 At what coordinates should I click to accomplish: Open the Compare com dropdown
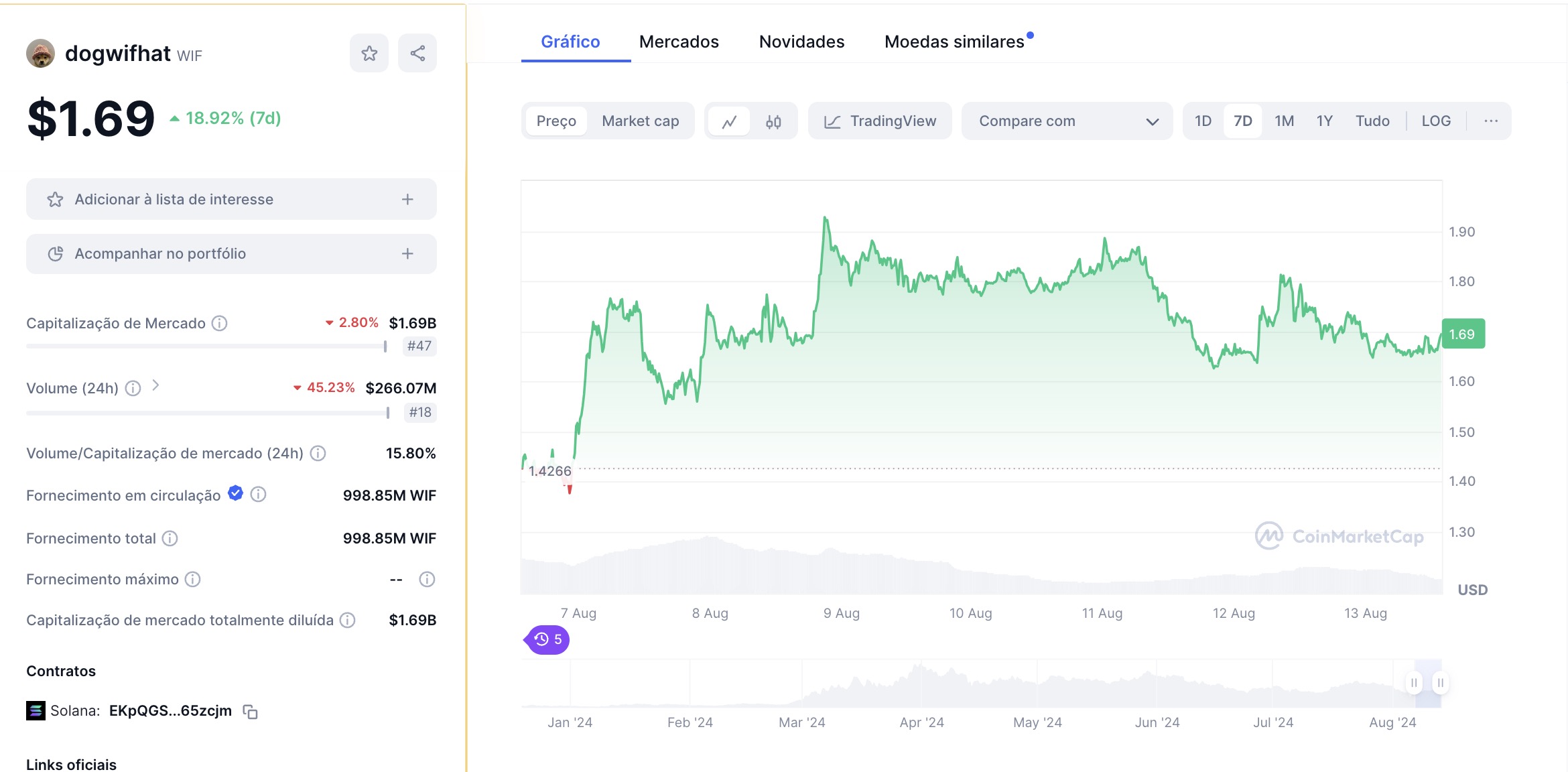click(1067, 121)
